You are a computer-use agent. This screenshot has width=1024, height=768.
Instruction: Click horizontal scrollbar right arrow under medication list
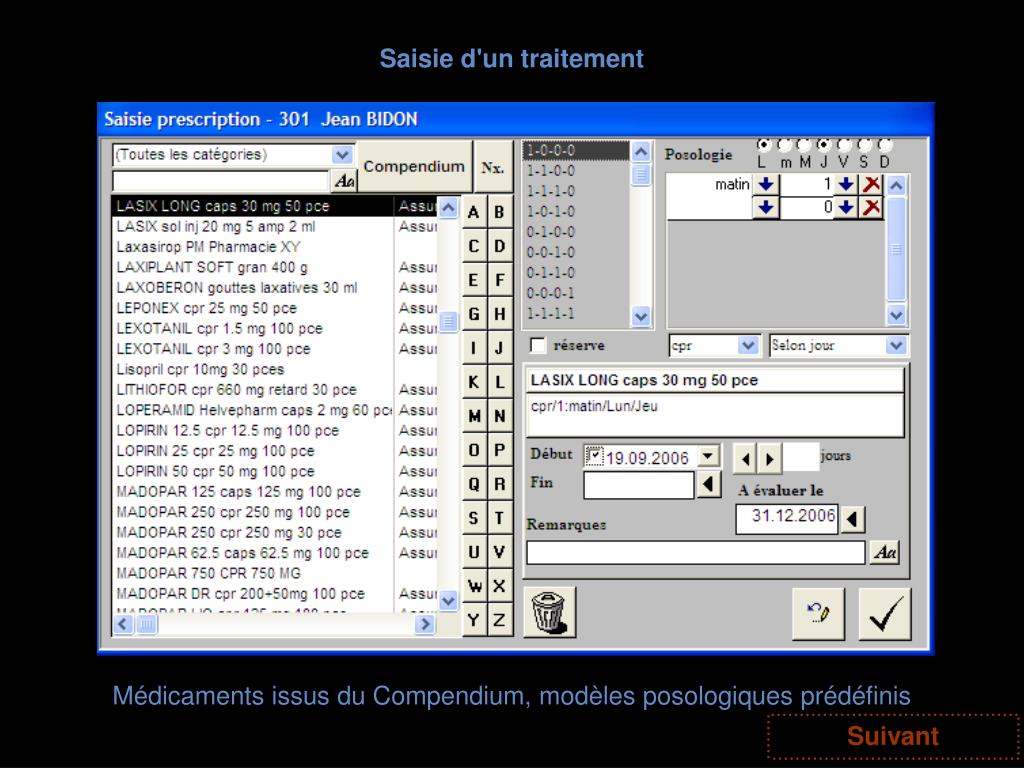coord(425,624)
